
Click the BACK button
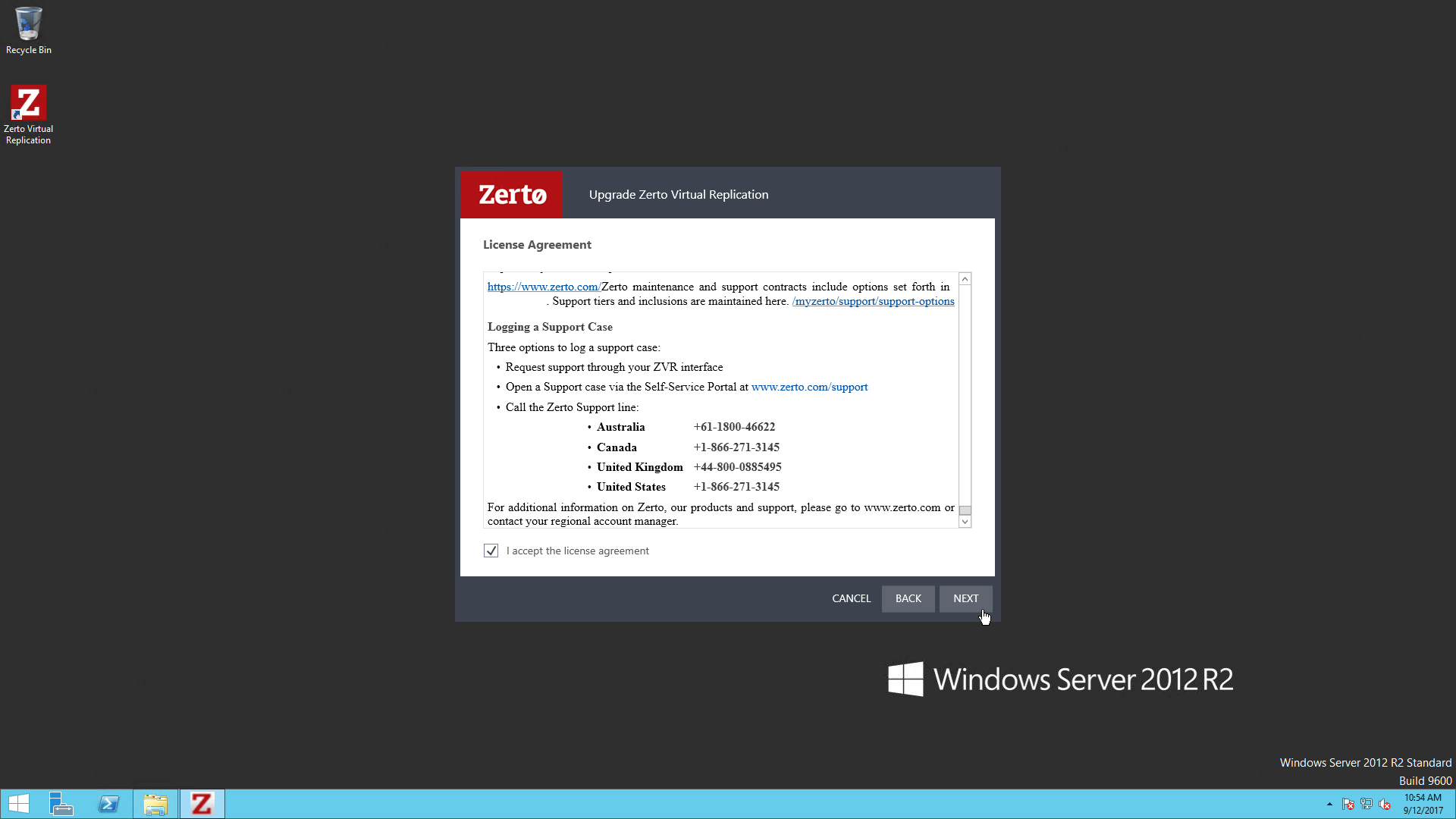point(908,598)
